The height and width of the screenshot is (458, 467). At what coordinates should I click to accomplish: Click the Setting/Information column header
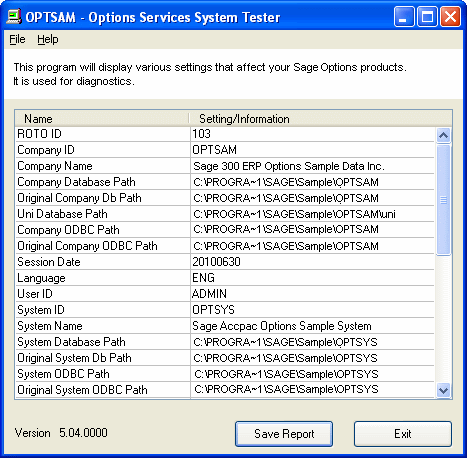click(320, 119)
